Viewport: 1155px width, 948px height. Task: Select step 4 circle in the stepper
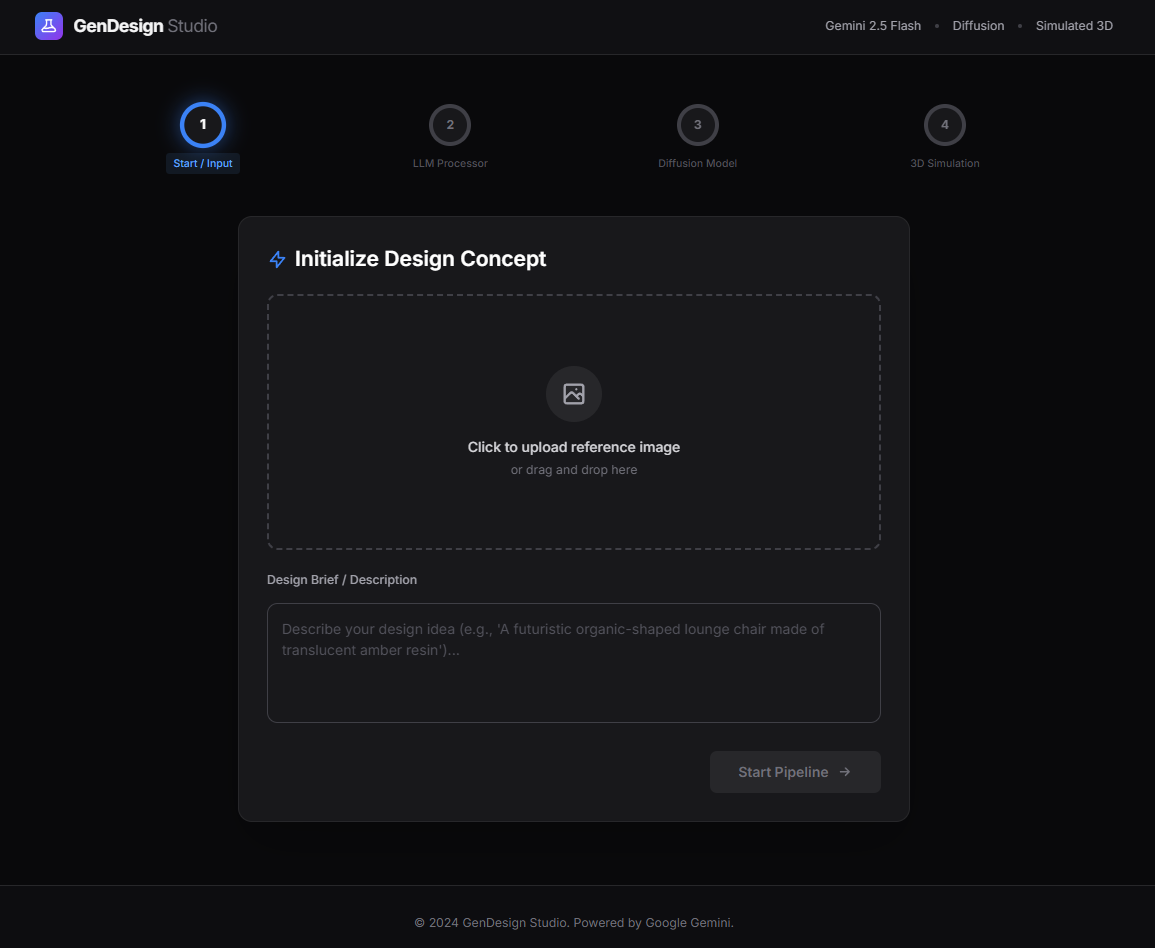point(944,125)
